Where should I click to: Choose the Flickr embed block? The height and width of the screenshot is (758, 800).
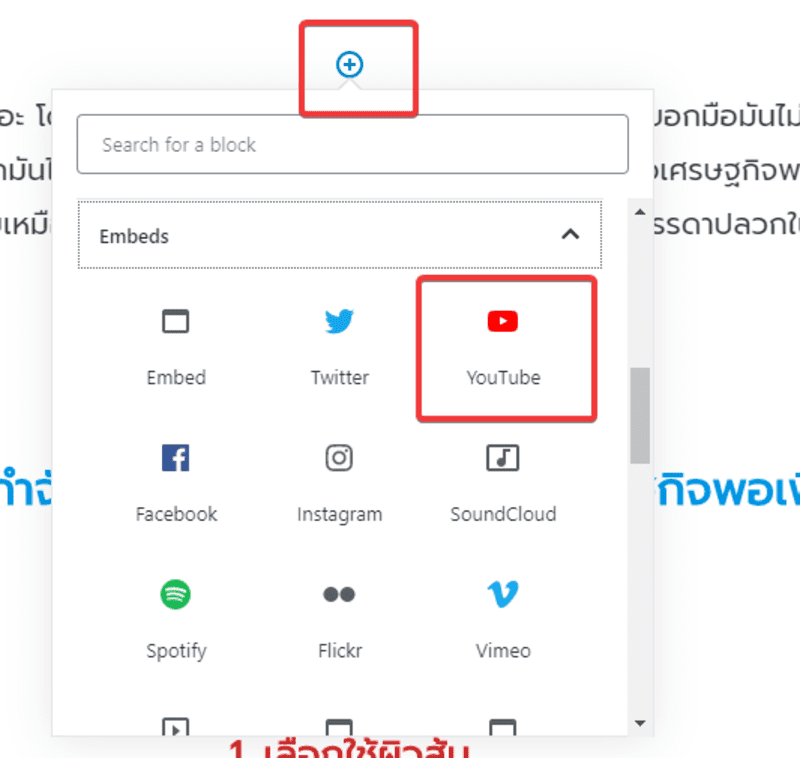tap(339, 621)
